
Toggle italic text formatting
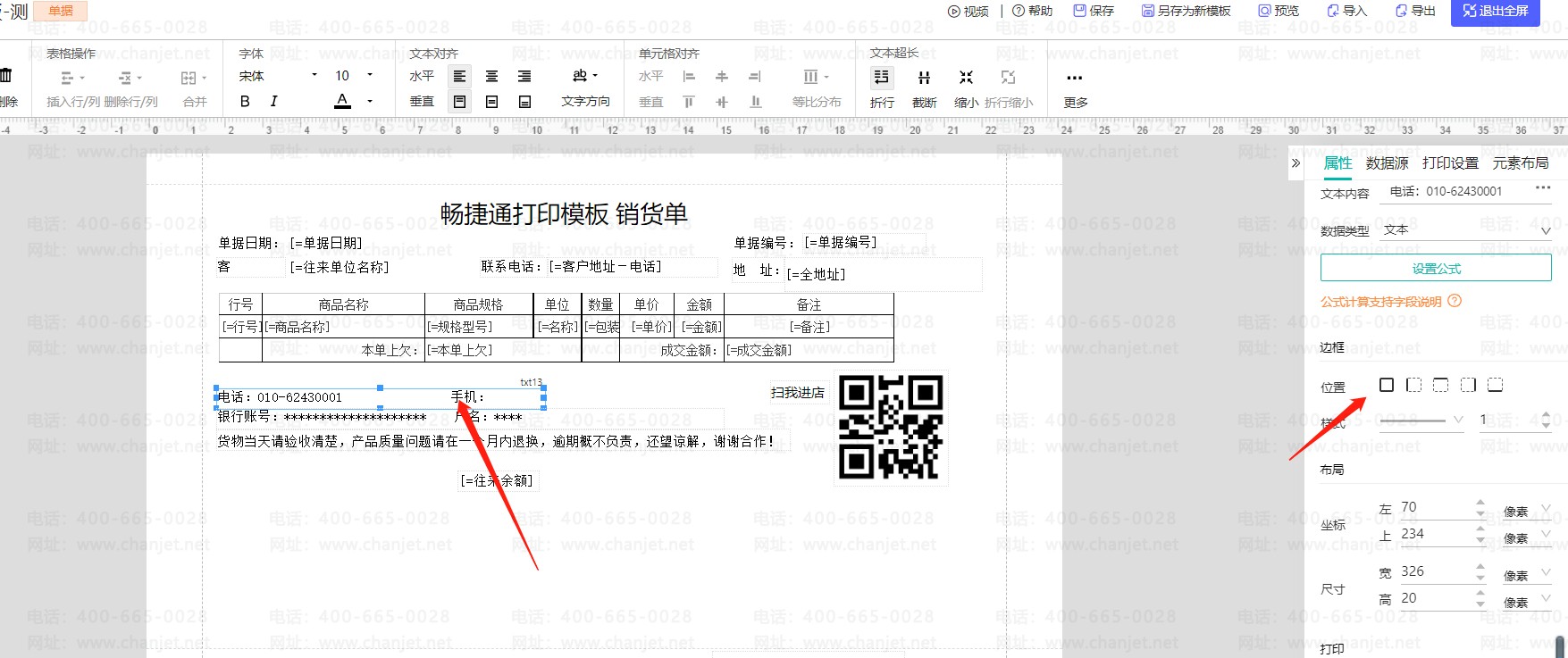point(273,102)
